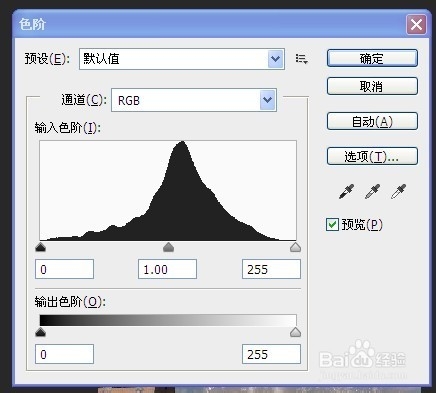Click the output levels gradient bar
Screen dimensions: 436x393
pos(168,320)
